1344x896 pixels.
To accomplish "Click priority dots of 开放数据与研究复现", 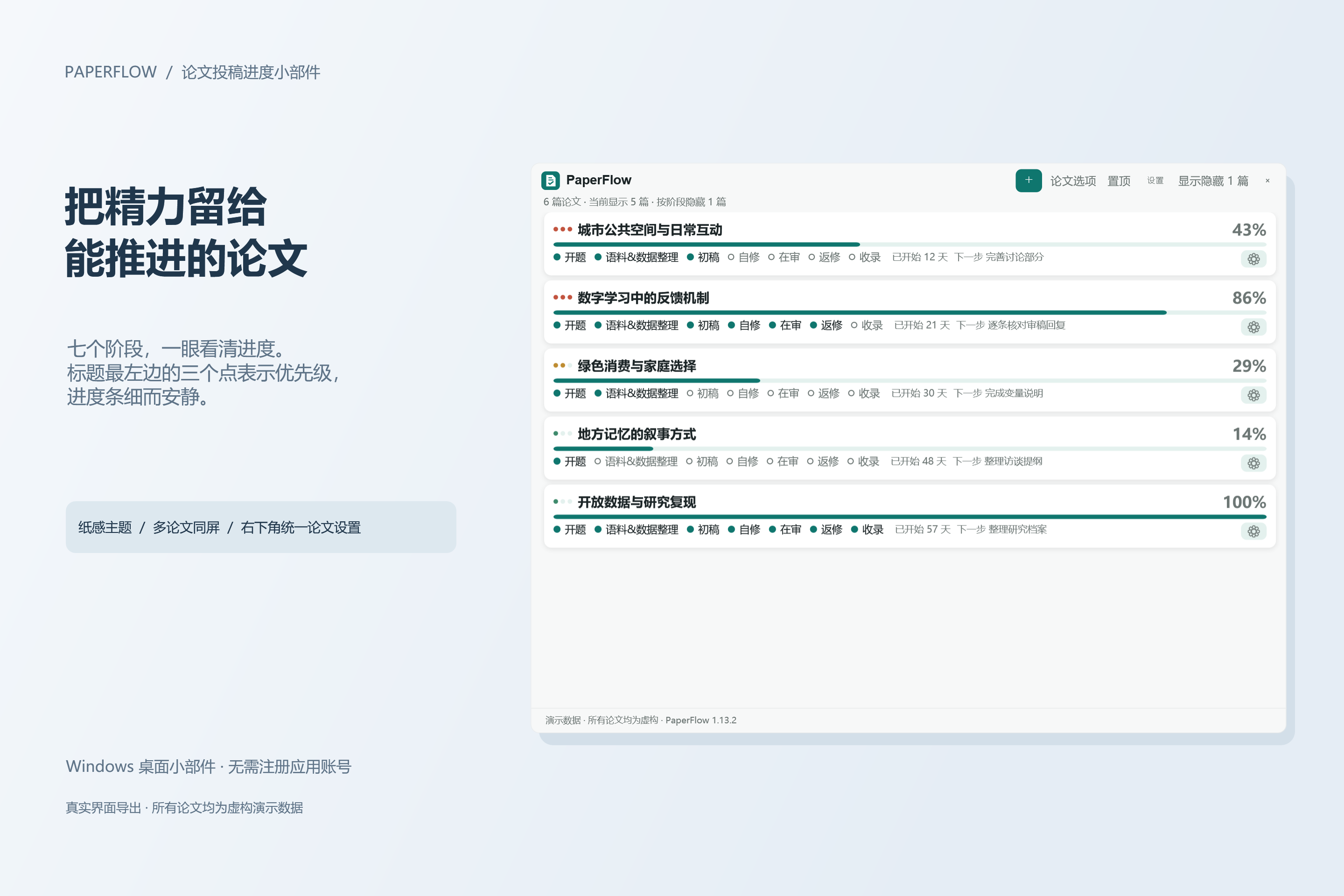I will click(x=562, y=501).
